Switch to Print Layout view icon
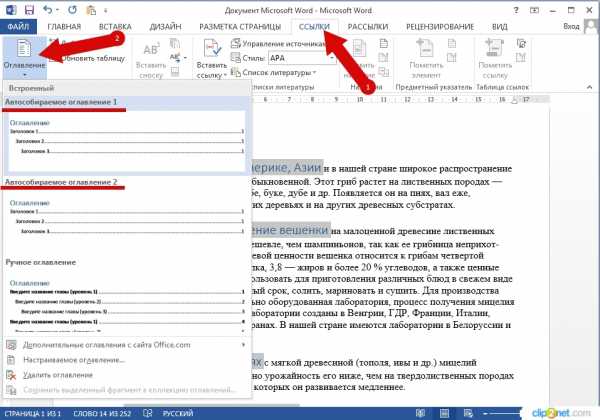 pyautogui.click(x=444, y=413)
